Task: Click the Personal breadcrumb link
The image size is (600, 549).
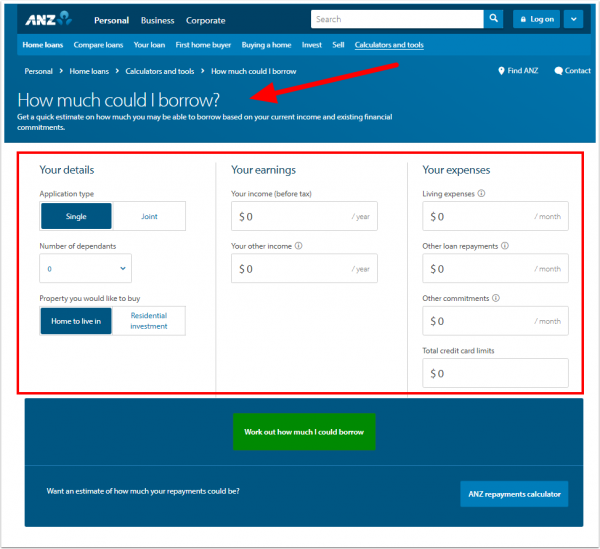Action: click(38, 71)
